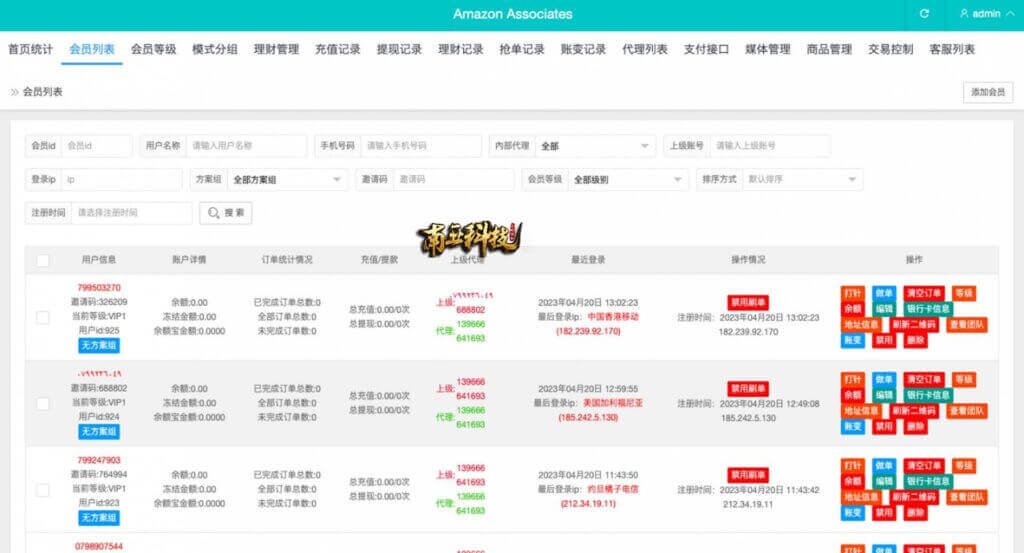Go to the 客服列表 tab
The height and width of the screenshot is (553, 1024).
click(x=951, y=49)
